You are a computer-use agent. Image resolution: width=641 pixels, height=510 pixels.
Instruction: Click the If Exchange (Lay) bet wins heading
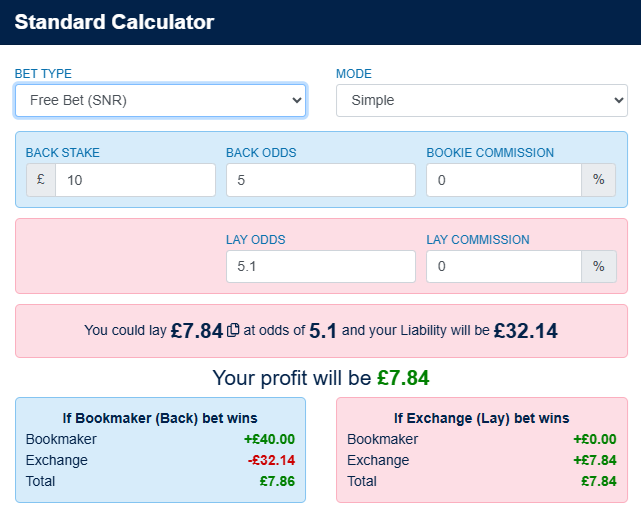tap(482, 418)
